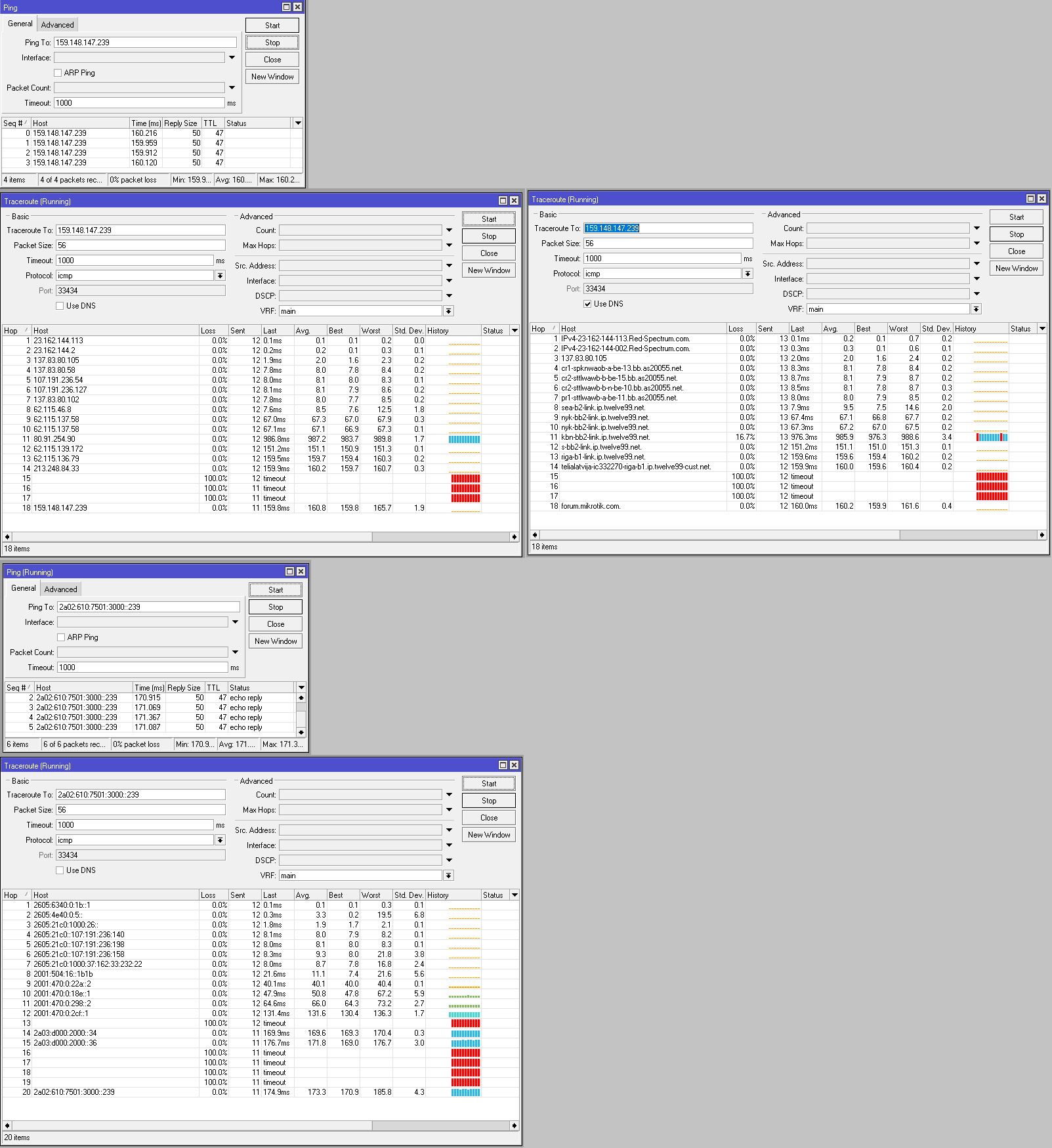
Task: Switch to the Advanced tab in the top Ping window
Action: pyautogui.click(x=57, y=24)
